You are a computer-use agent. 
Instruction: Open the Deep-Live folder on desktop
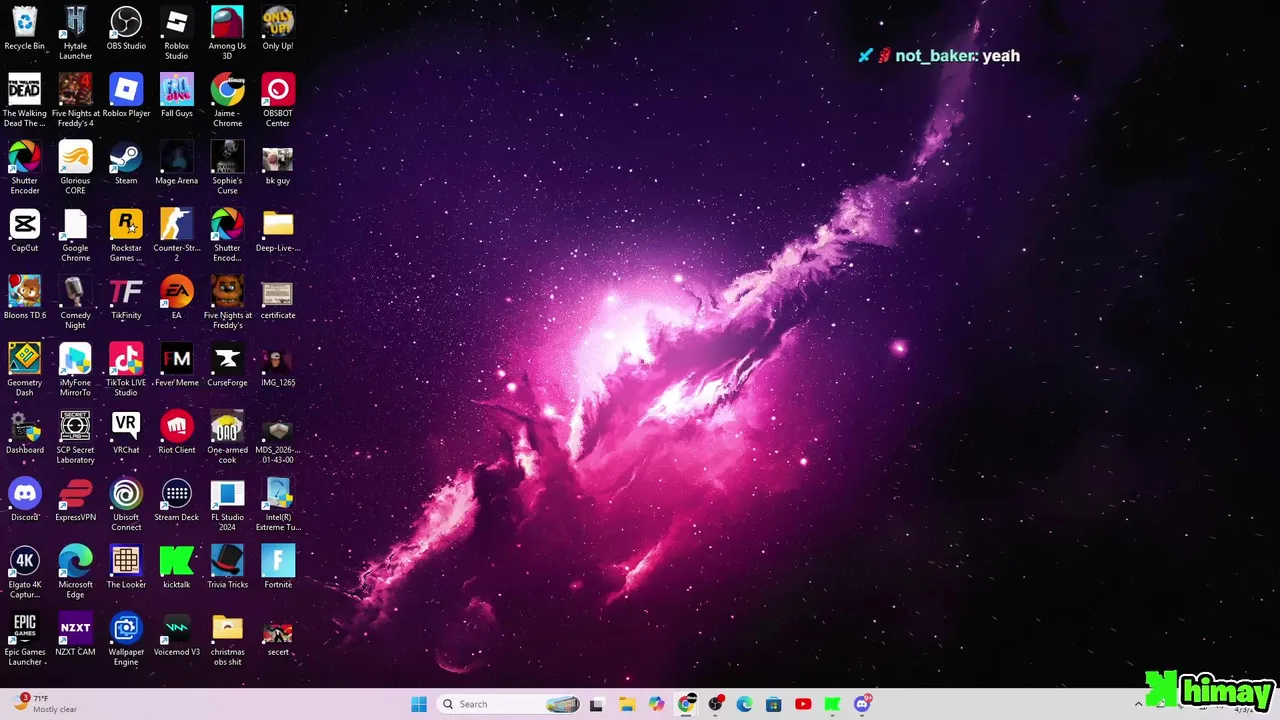click(278, 229)
